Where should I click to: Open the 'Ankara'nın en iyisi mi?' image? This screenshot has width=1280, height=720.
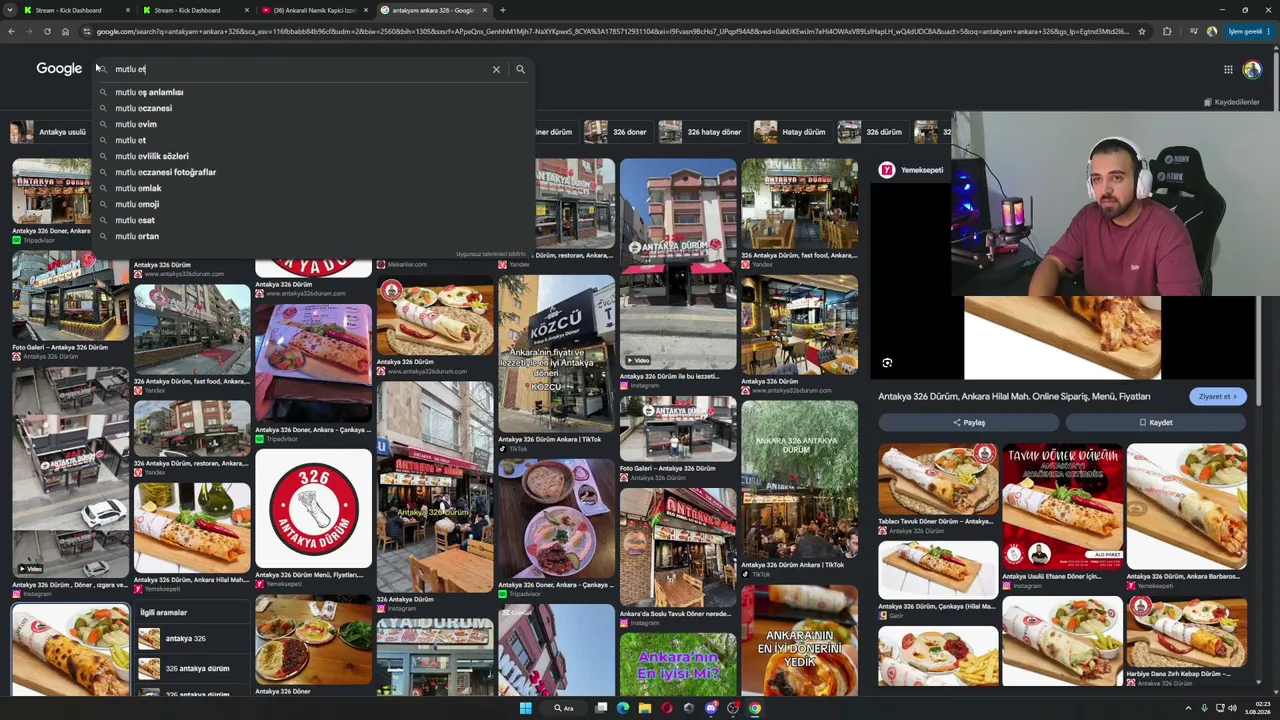(678, 664)
